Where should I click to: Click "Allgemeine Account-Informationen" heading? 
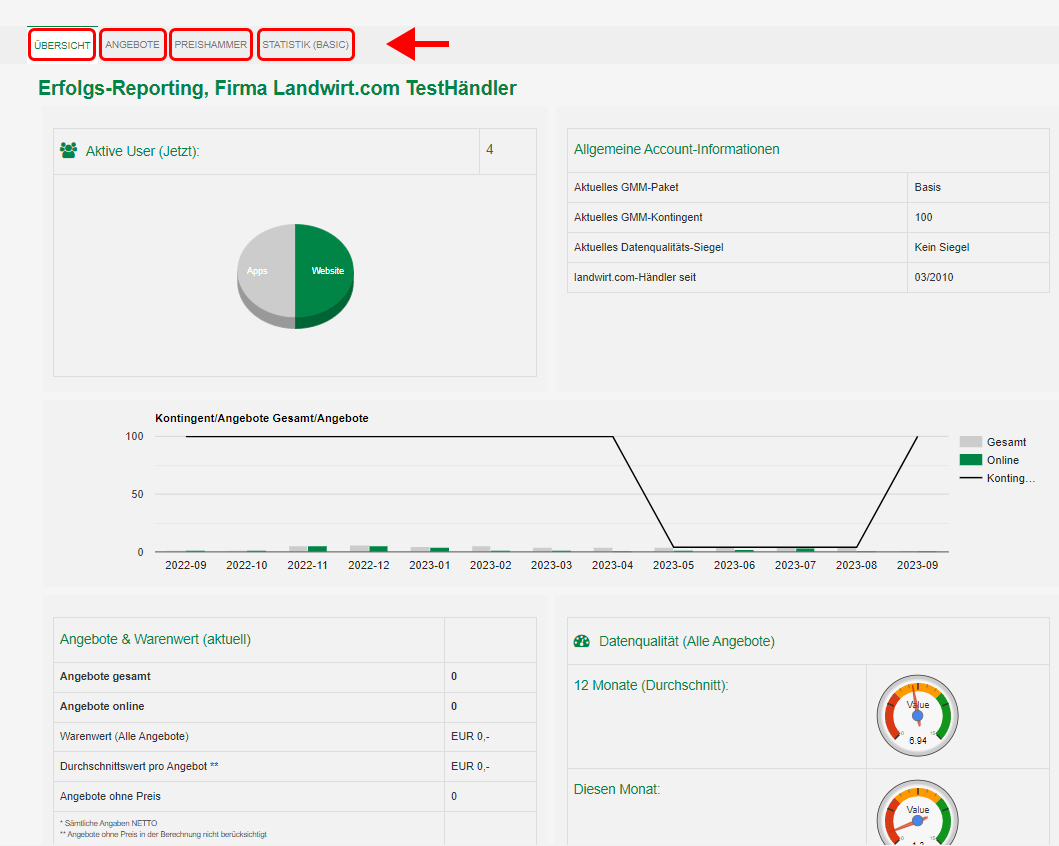pos(676,149)
